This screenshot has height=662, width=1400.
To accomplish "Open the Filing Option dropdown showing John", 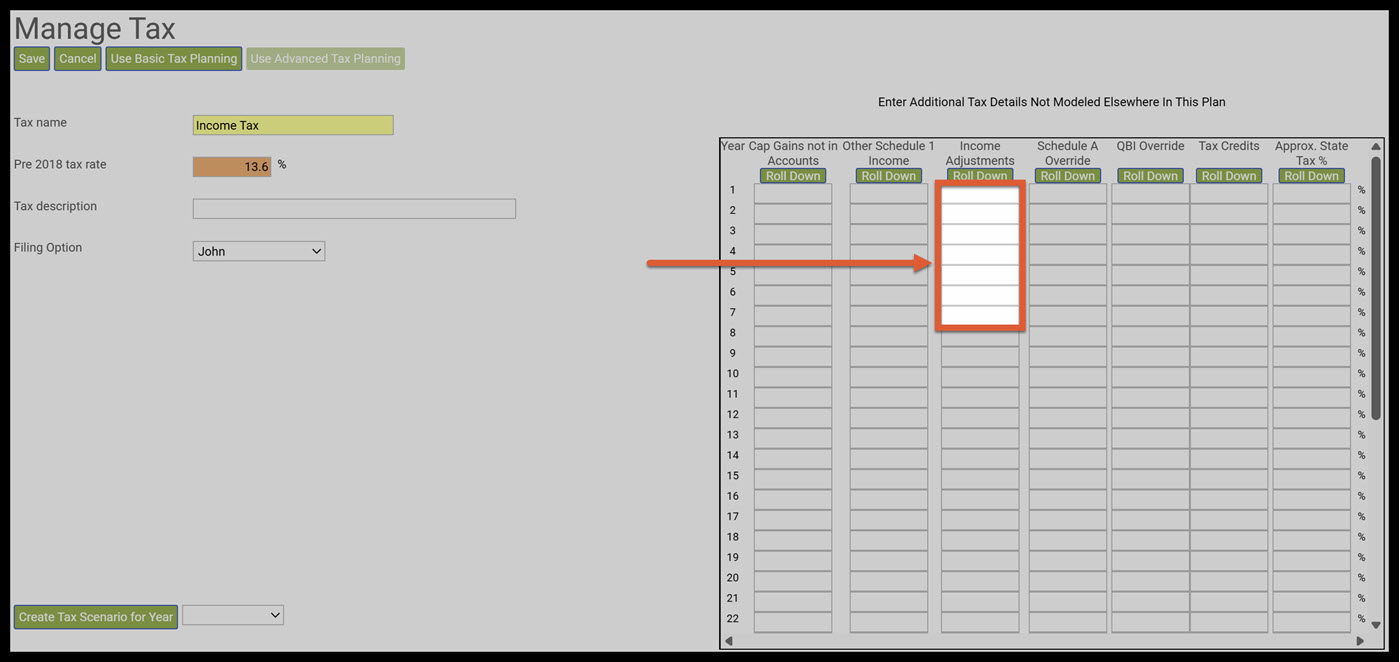I will pos(259,251).
